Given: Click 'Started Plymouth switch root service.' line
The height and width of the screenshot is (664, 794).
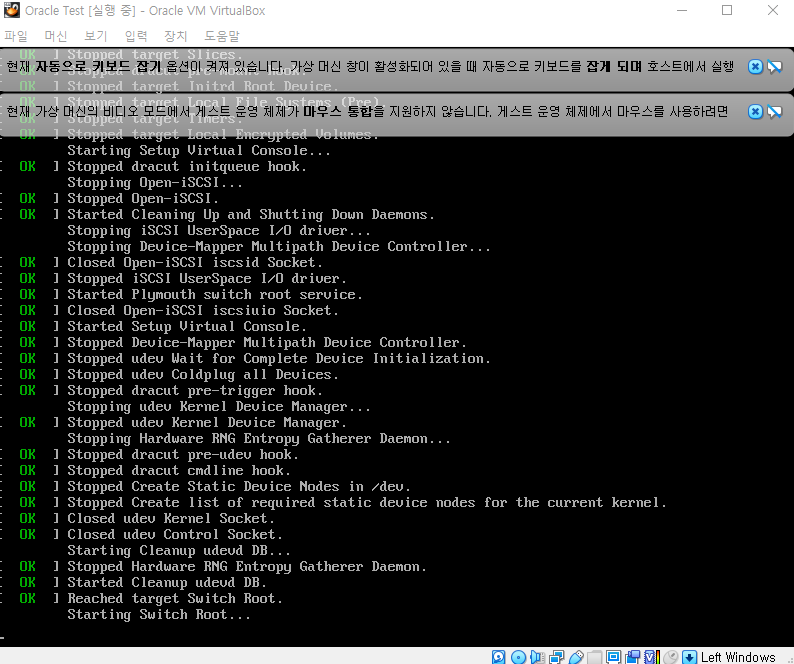Looking at the screenshot, I should 215,294.
